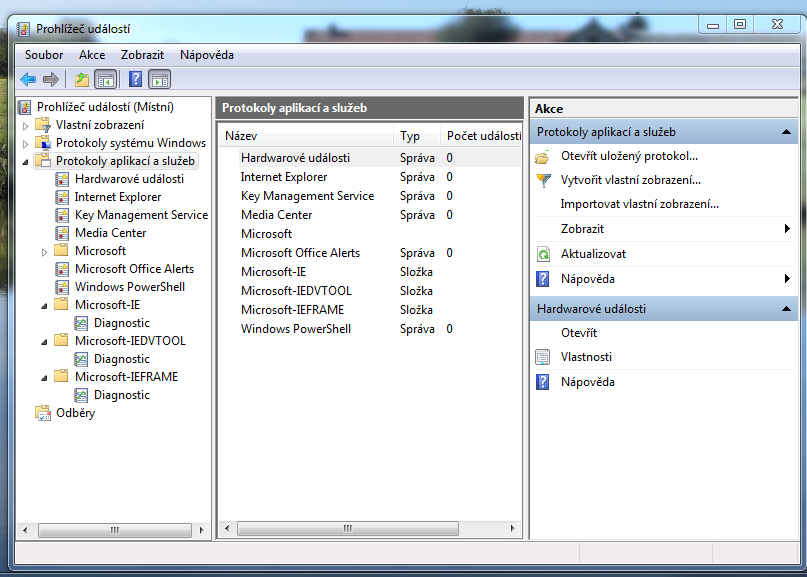Image resolution: width=807 pixels, height=577 pixels.
Task: Click the Aktualizovat refresh icon
Action: pyautogui.click(x=543, y=254)
